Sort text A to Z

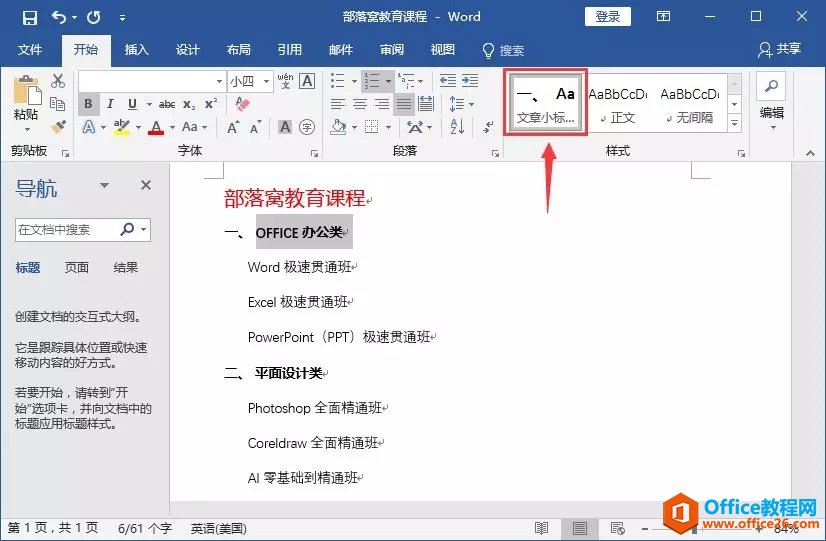[457, 127]
